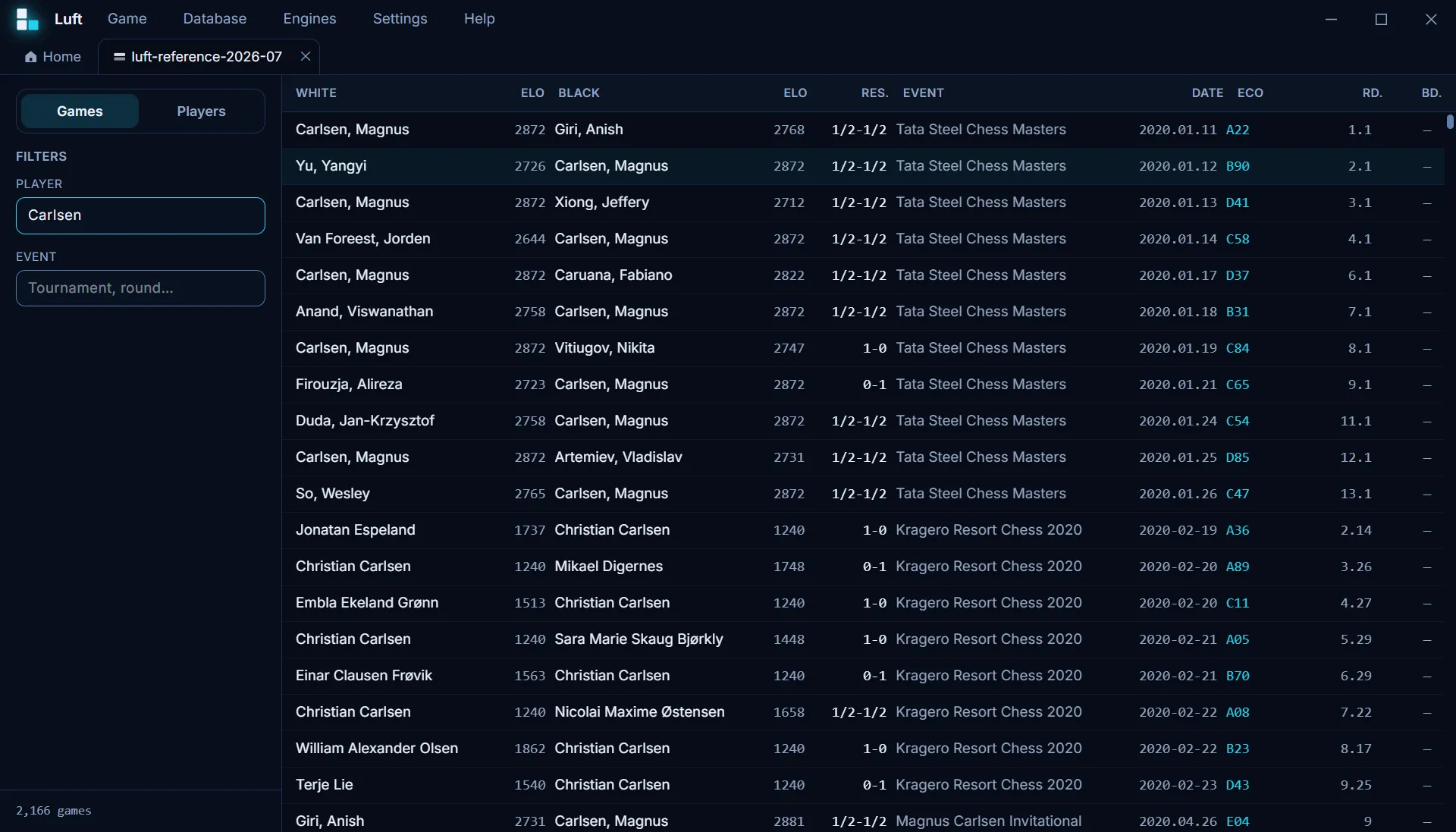The height and width of the screenshot is (832, 1456).
Task: Select game row William Alexander Olsen
Action: (x=863, y=749)
